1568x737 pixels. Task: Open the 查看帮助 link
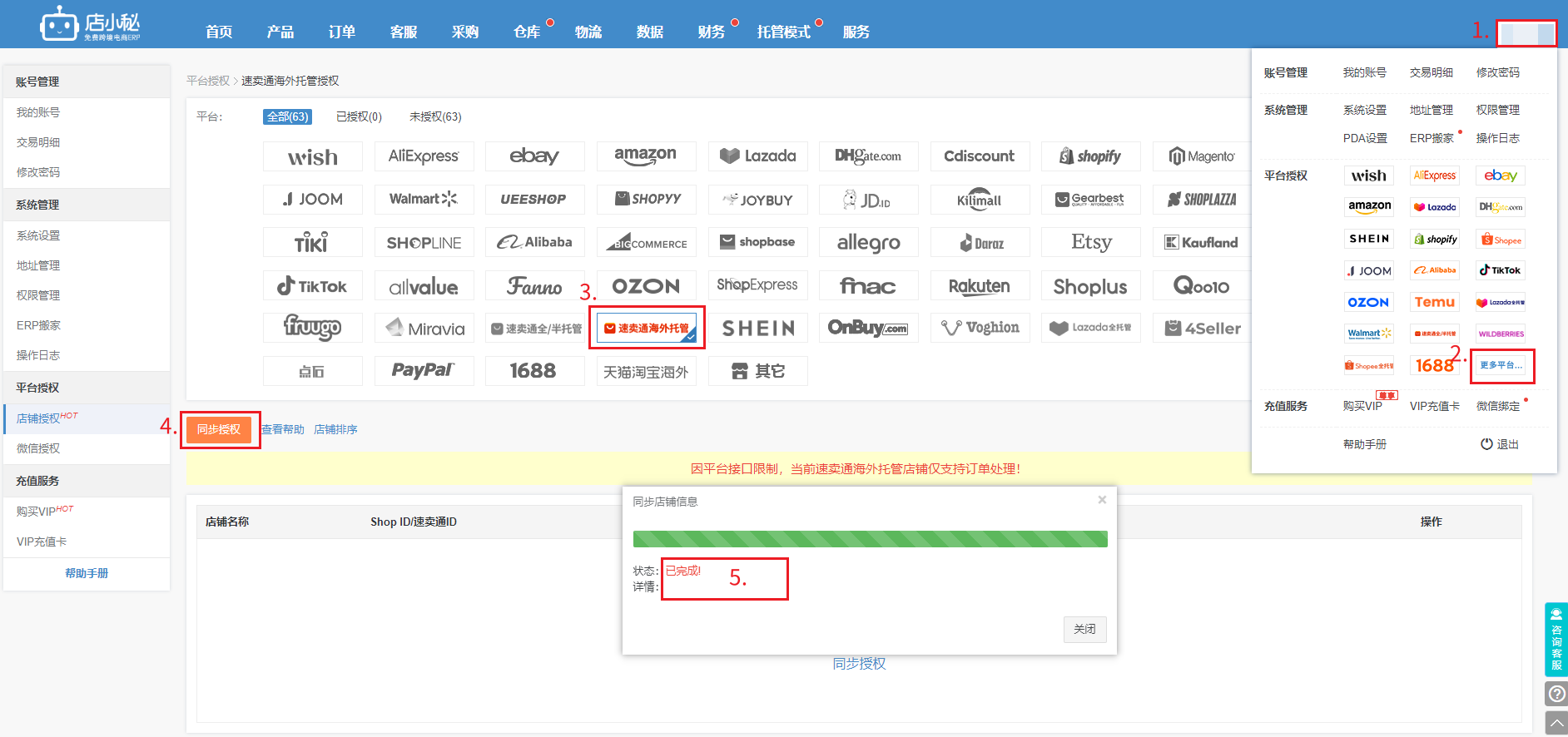point(283,429)
